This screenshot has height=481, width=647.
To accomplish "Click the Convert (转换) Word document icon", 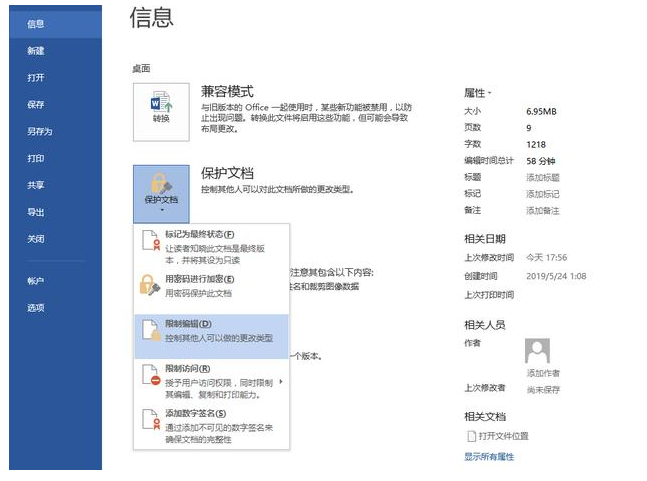I will [161, 112].
